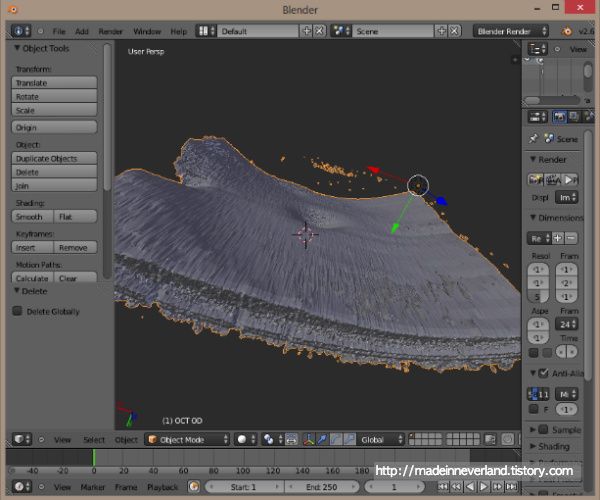This screenshot has height=500, width=600.
Task: Browse scenes with the scene icon
Action: tap(341, 31)
